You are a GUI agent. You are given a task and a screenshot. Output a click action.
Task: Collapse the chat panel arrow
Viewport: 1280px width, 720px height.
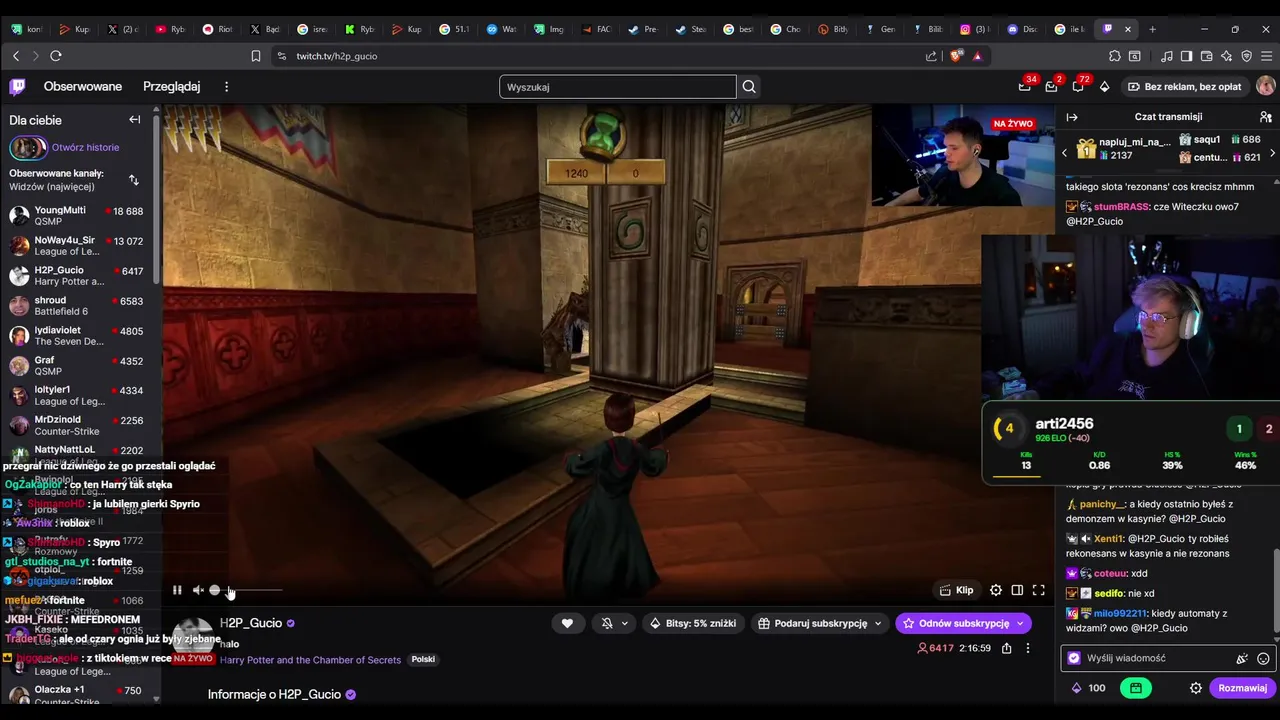(1072, 117)
